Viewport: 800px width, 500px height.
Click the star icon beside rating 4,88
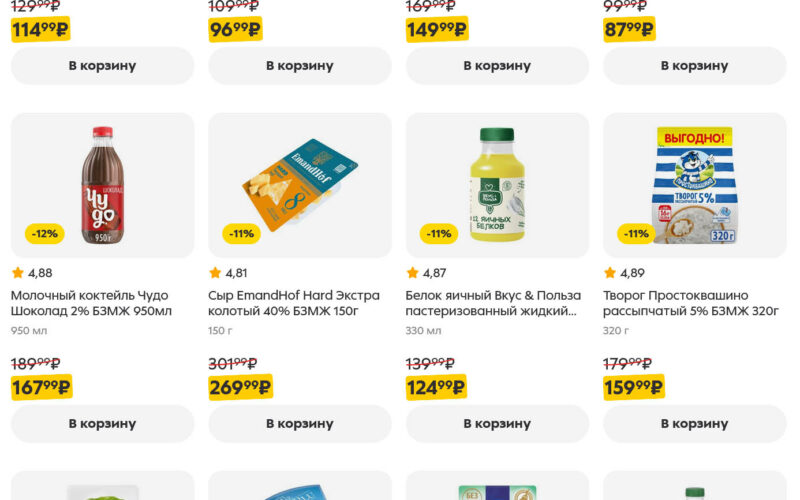click(17, 273)
